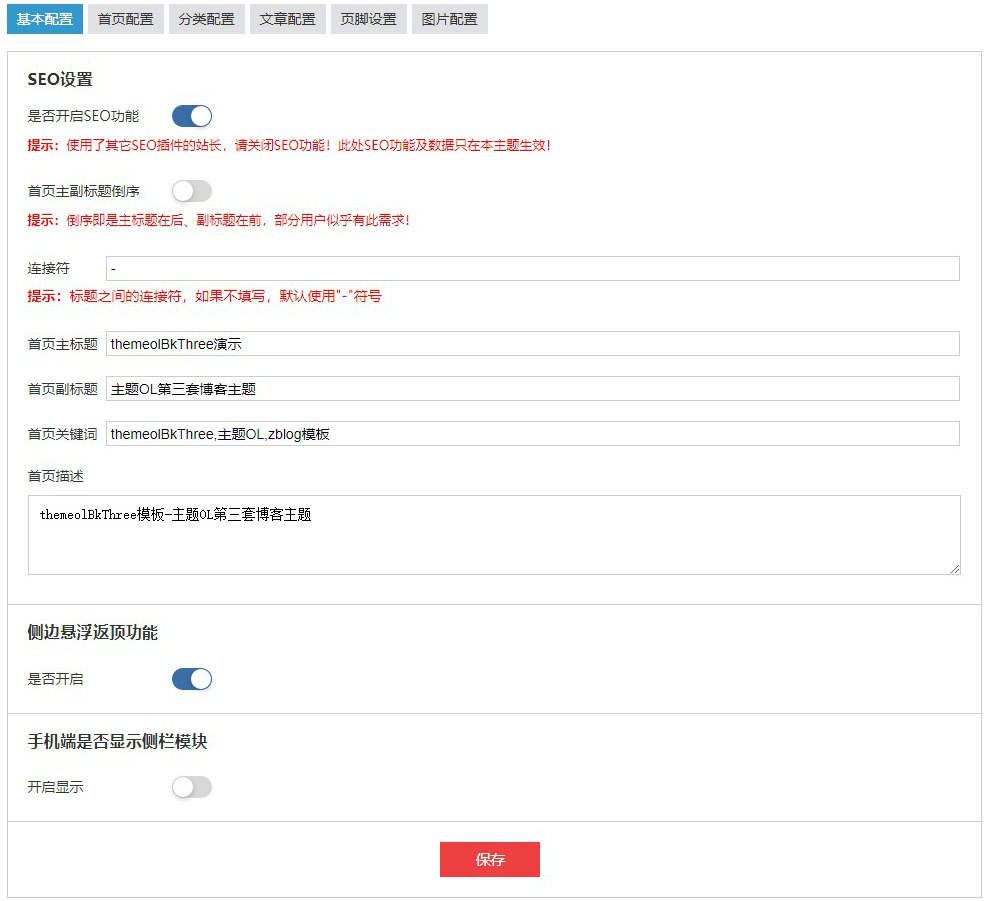Go to the 文章配置 tab
The image size is (985, 901).
coord(288,19)
